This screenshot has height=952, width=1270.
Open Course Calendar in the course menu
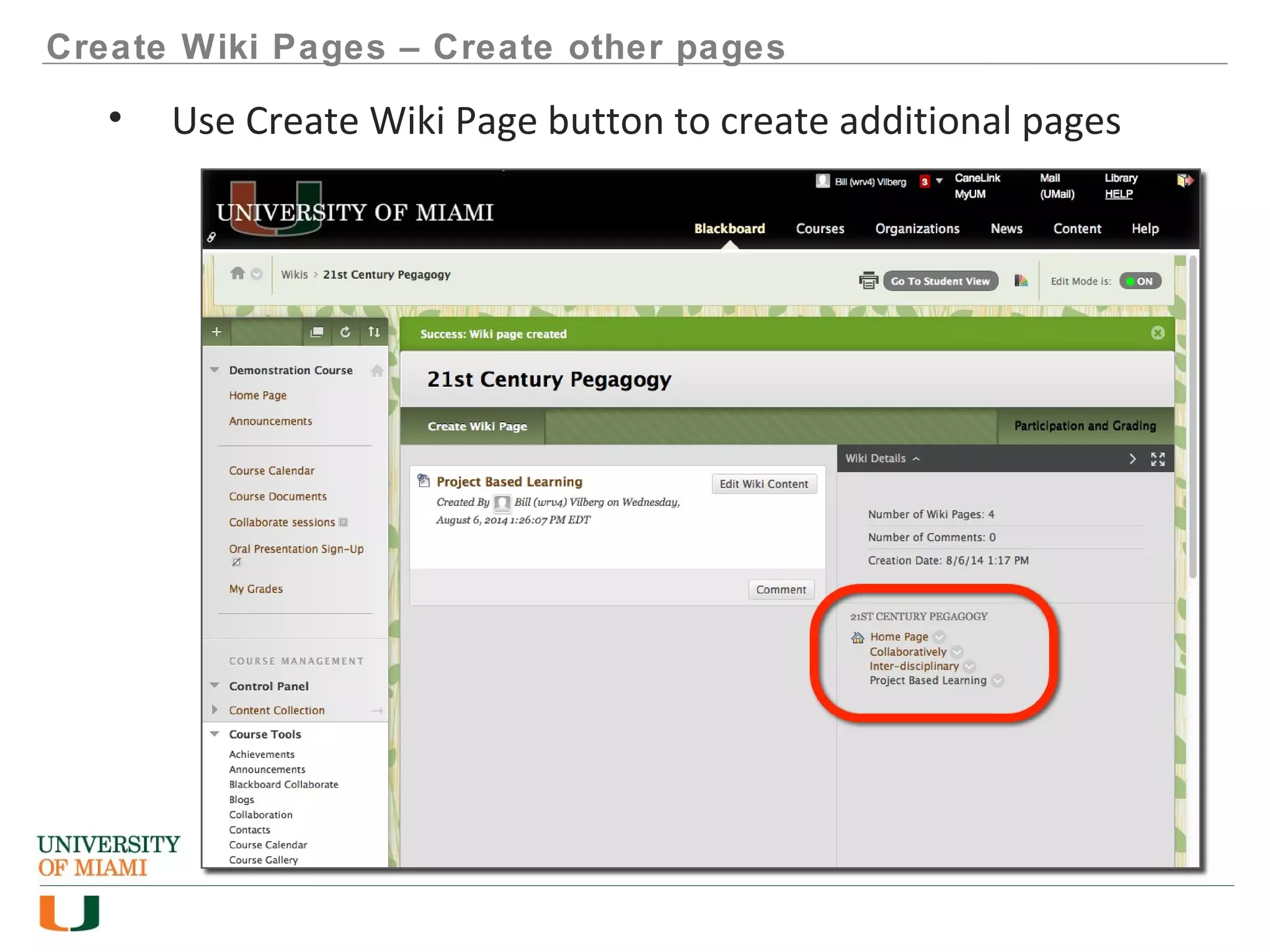point(272,471)
